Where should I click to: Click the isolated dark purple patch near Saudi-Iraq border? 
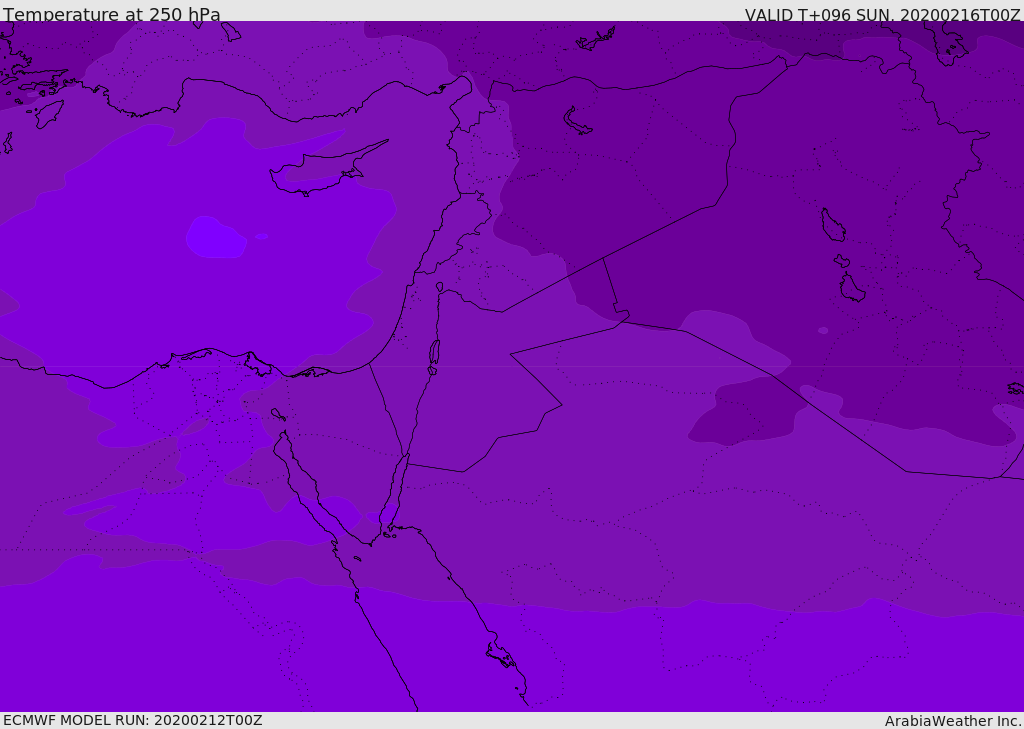740,422
